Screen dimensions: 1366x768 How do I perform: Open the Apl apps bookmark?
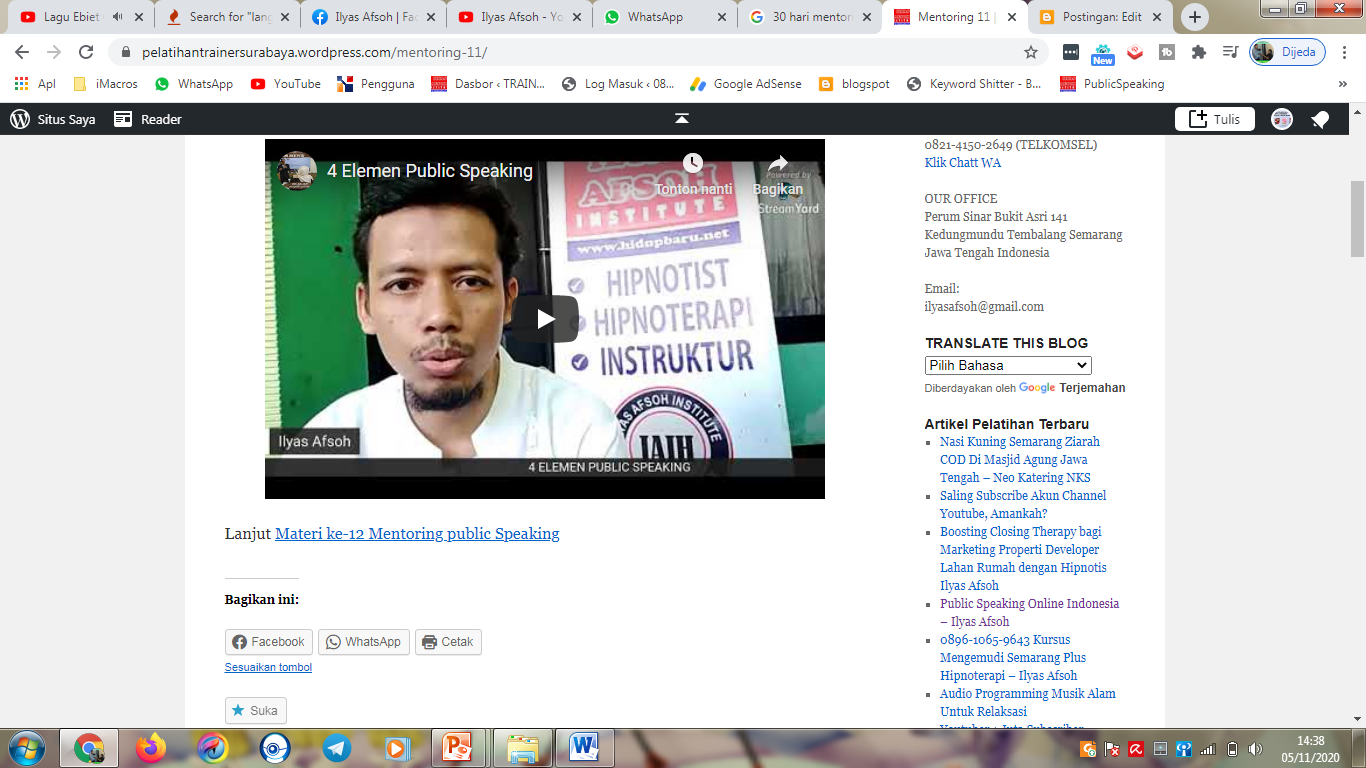pyautogui.click(x=36, y=84)
